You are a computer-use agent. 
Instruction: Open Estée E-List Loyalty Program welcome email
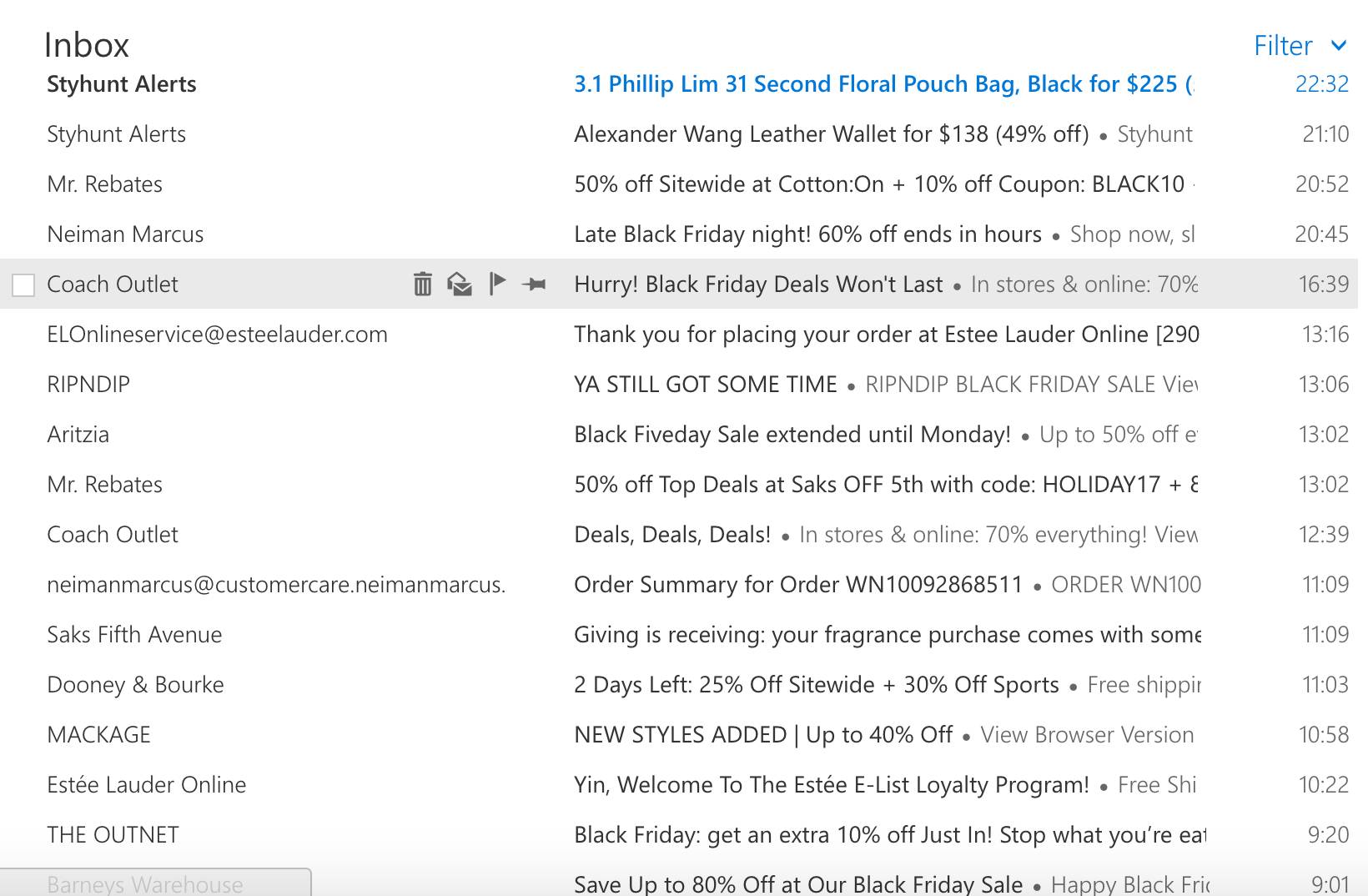[831, 785]
